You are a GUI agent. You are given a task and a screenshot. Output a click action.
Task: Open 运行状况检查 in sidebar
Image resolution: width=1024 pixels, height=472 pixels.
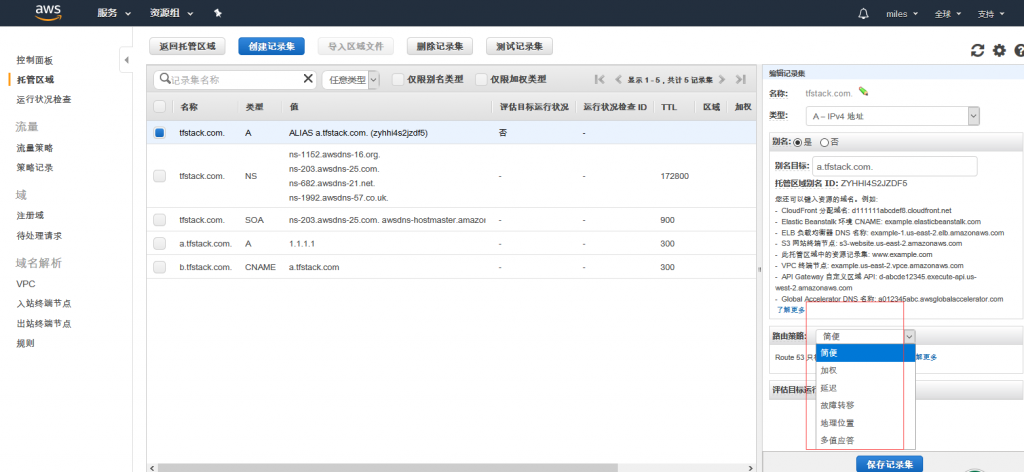[x=44, y=99]
